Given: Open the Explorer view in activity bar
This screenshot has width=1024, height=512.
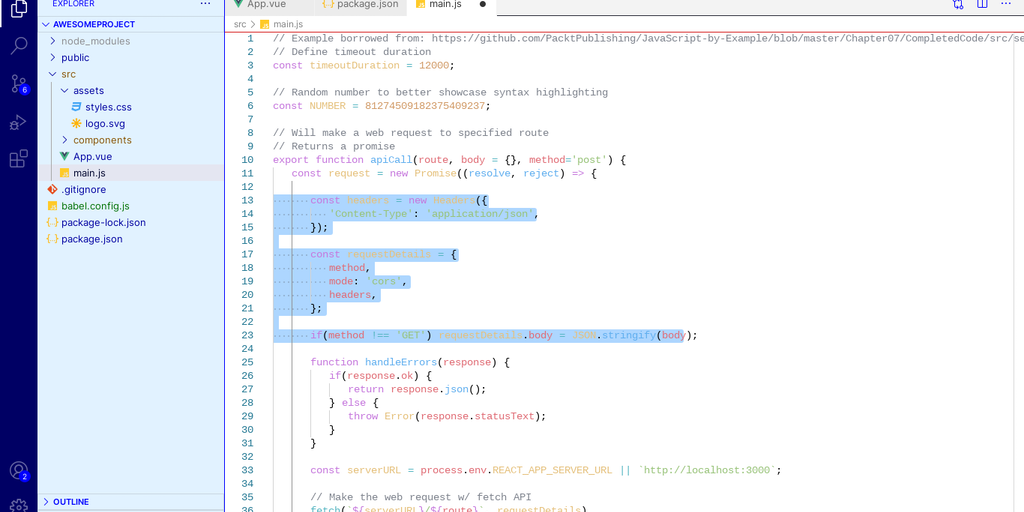Looking at the screenshot, I should pos(19,8).
